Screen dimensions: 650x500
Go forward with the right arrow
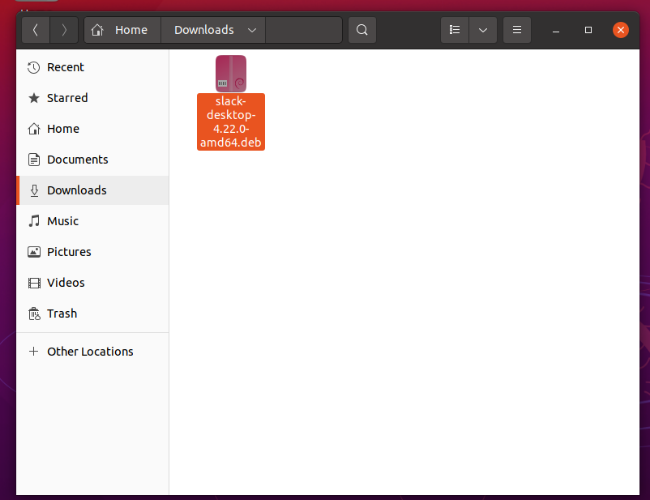pos(64,30)
